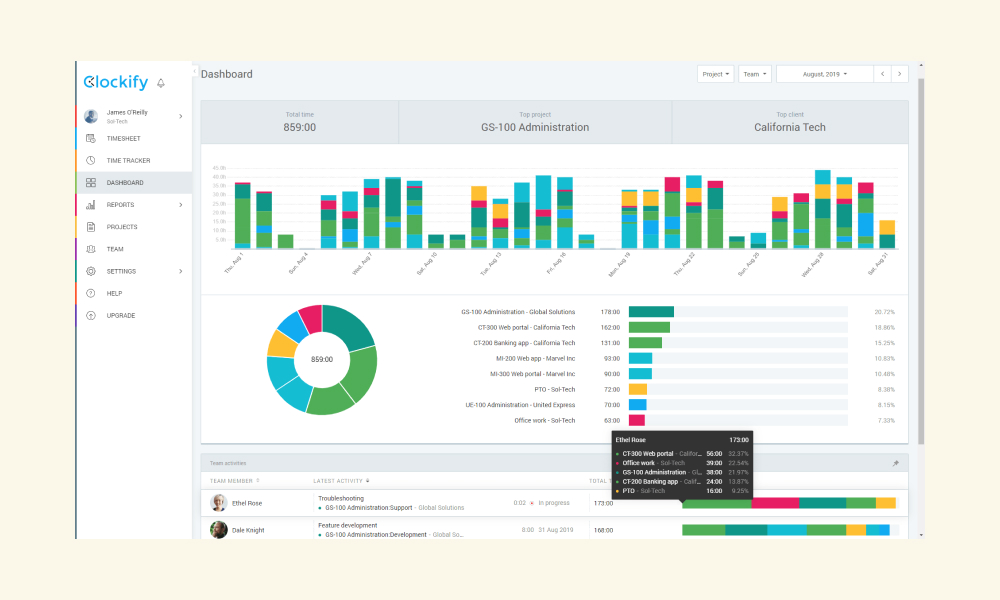Click the Troubleshooting activity description
Viewport: 1000px width, 600px height.
point(341,499)
